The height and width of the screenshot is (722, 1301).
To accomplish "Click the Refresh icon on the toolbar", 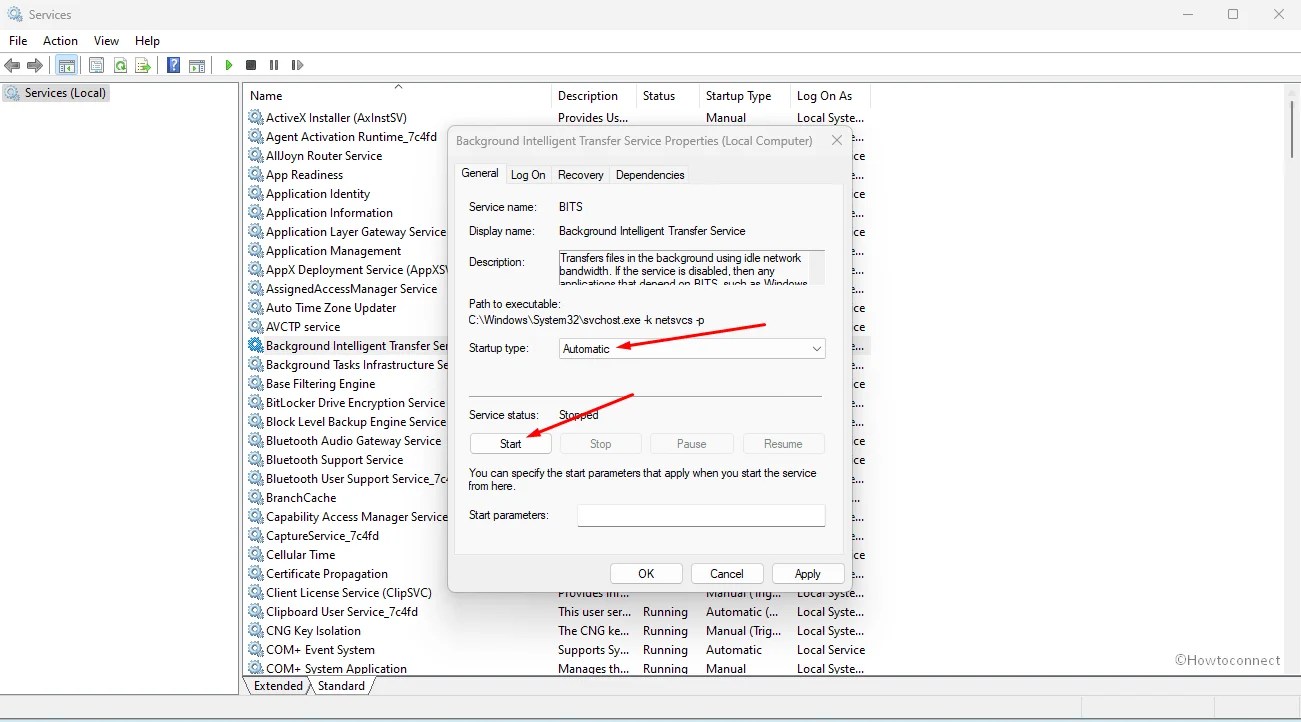I will coord(120,65).
